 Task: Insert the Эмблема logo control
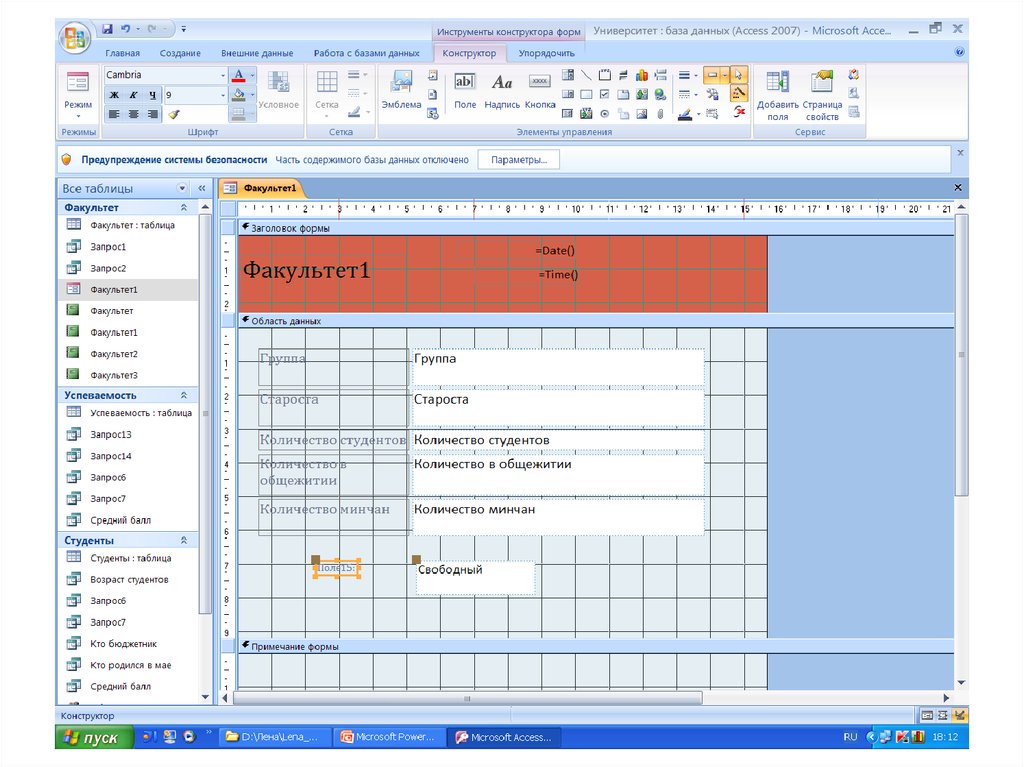(400, 88)
